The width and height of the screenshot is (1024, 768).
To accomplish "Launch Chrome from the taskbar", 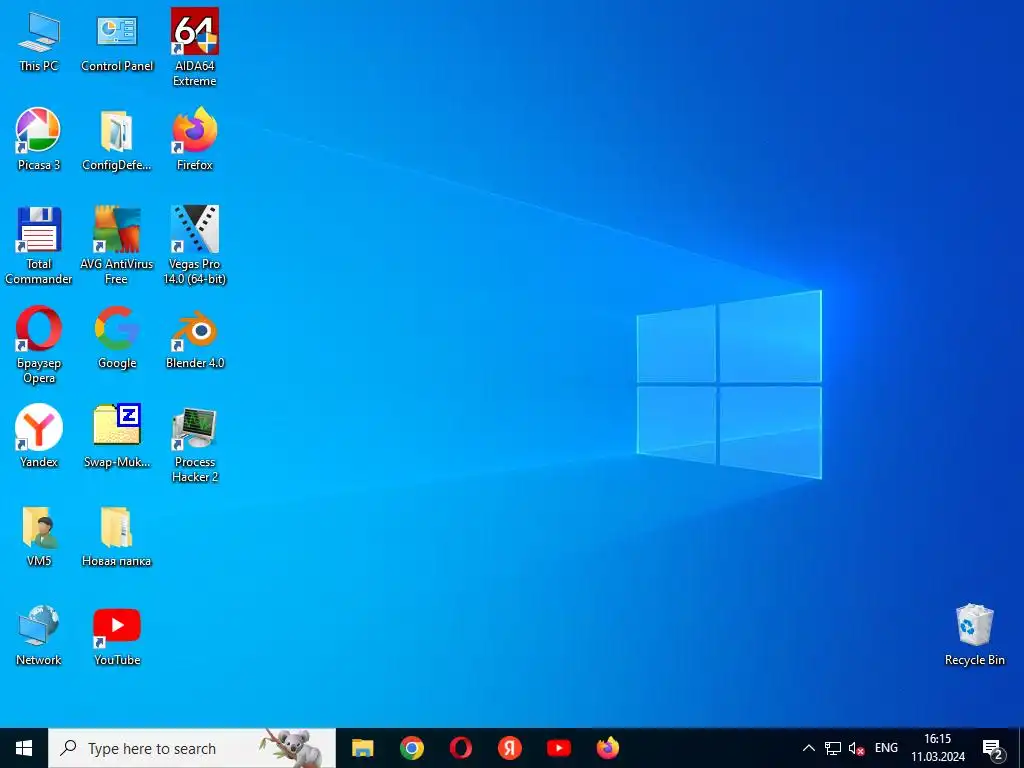I will click(x=411, y=748).
